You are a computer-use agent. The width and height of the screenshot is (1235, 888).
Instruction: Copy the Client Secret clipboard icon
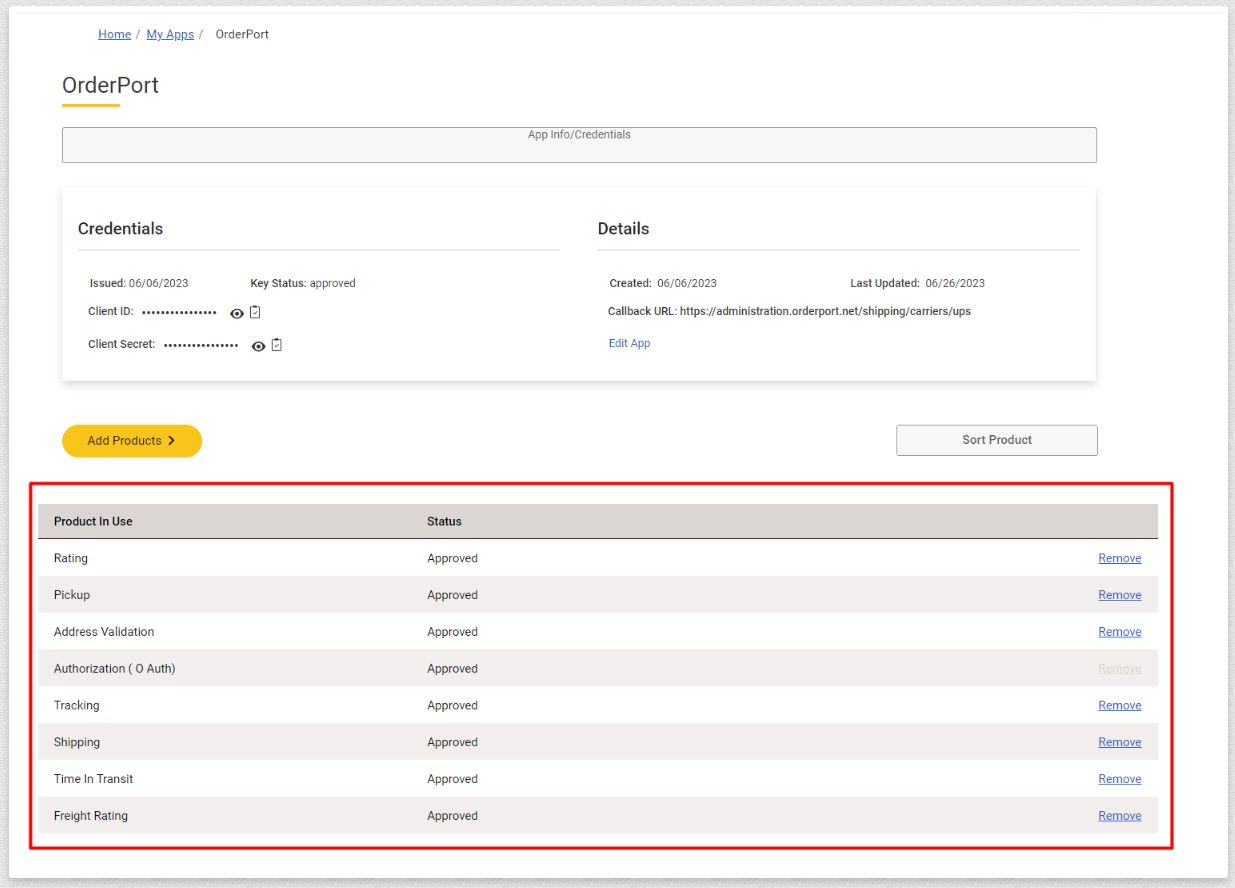[277, 345]
